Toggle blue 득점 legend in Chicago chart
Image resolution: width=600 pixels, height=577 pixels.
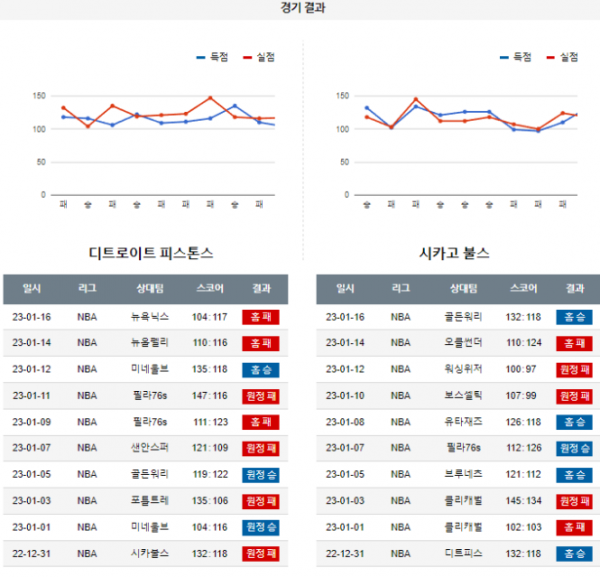click(x=515, y=57)
